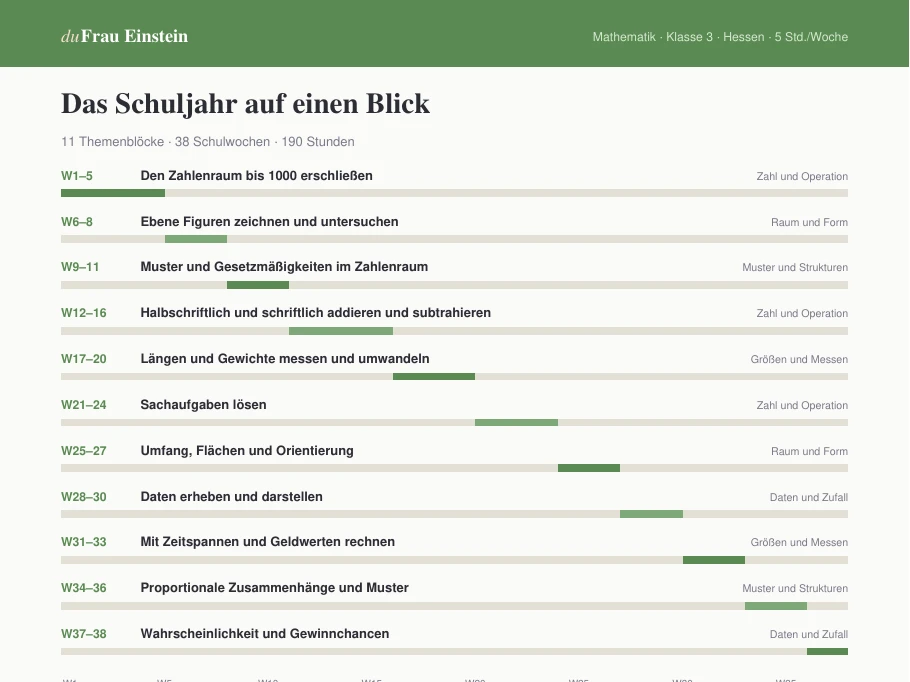
Task: Click the W17–20 week label
Action: (x=84, y=359)
